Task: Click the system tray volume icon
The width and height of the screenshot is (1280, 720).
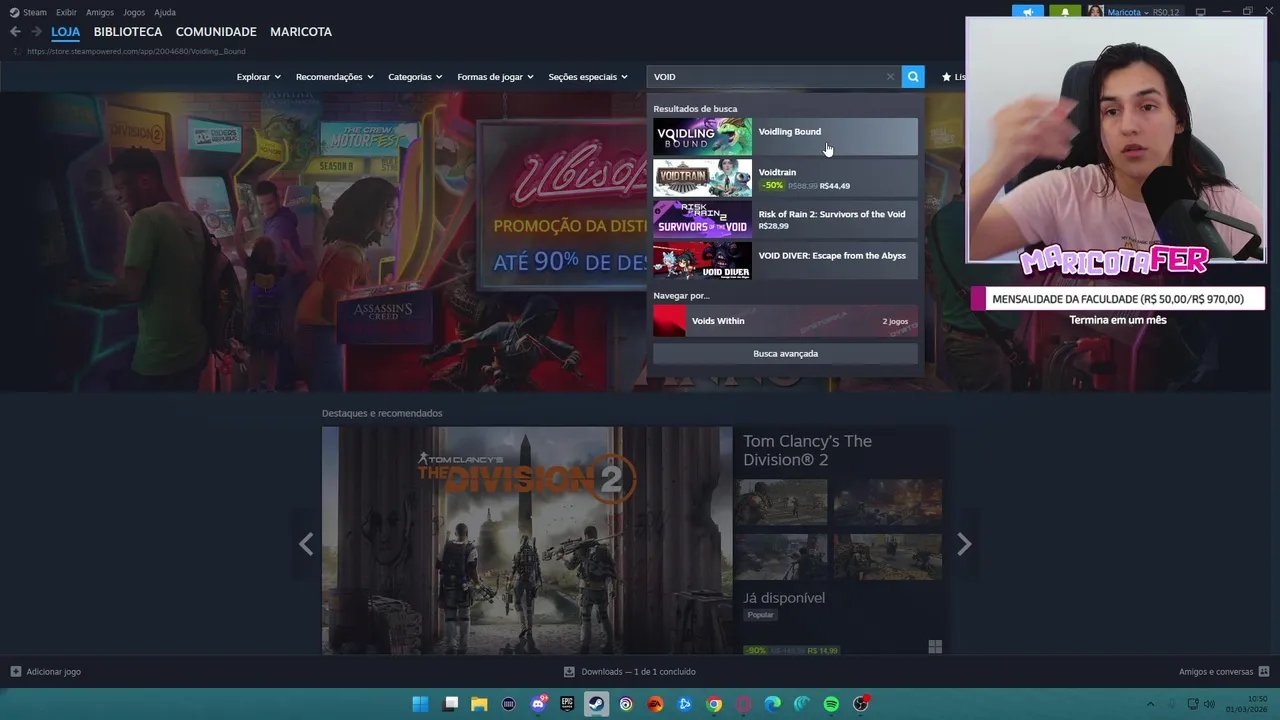Action: pos(1209,704)
